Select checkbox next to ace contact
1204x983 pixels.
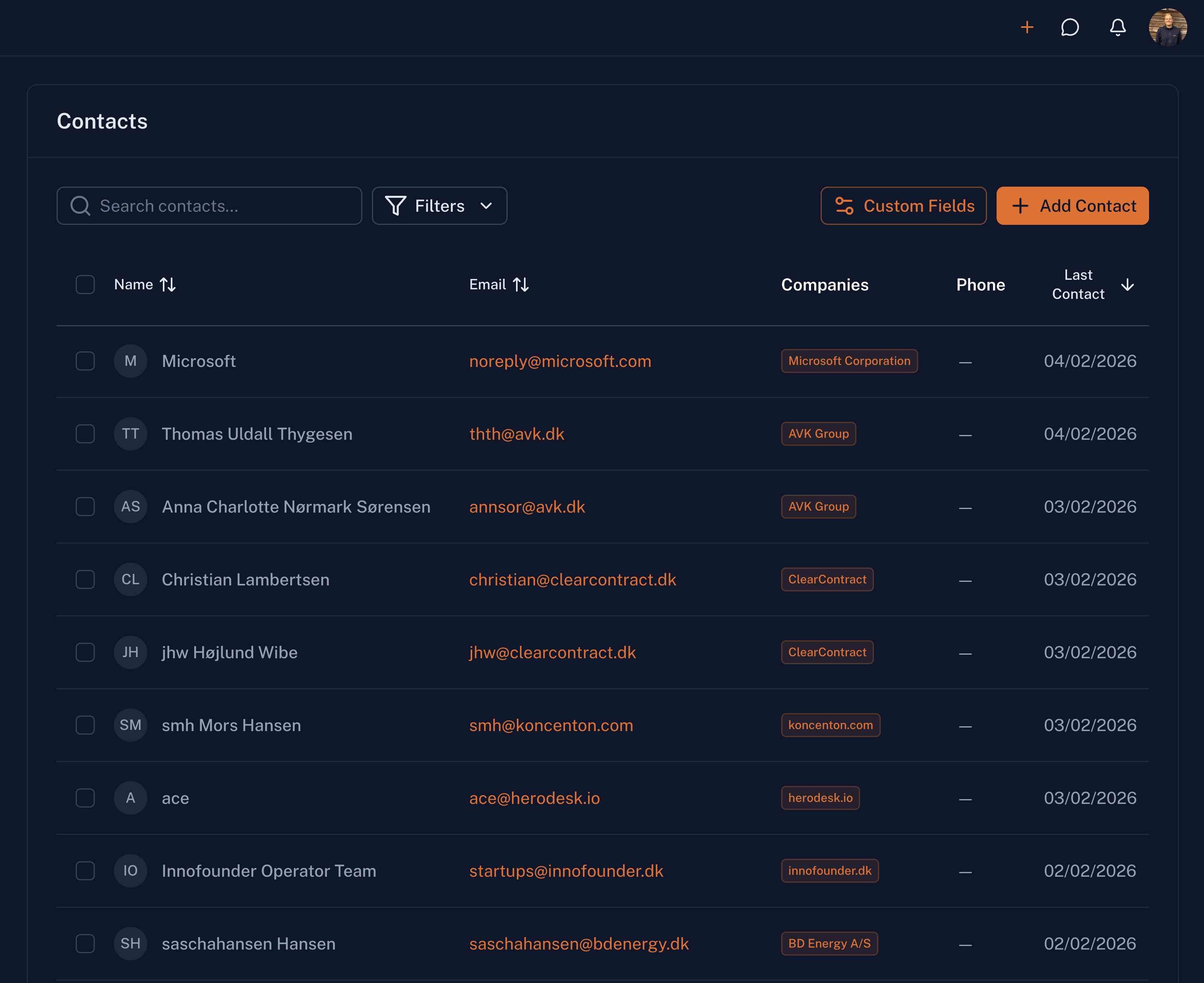click(85, 798)
